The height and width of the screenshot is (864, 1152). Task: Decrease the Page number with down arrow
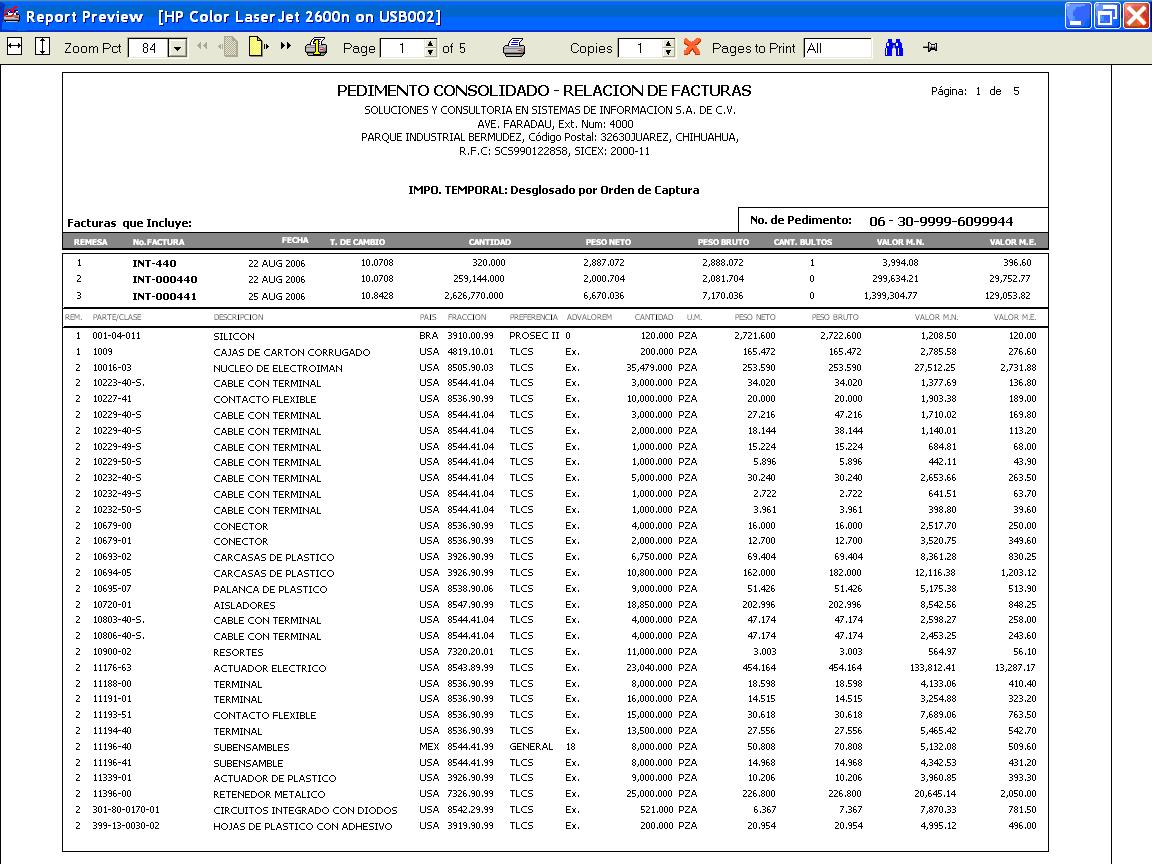(431, 53)
